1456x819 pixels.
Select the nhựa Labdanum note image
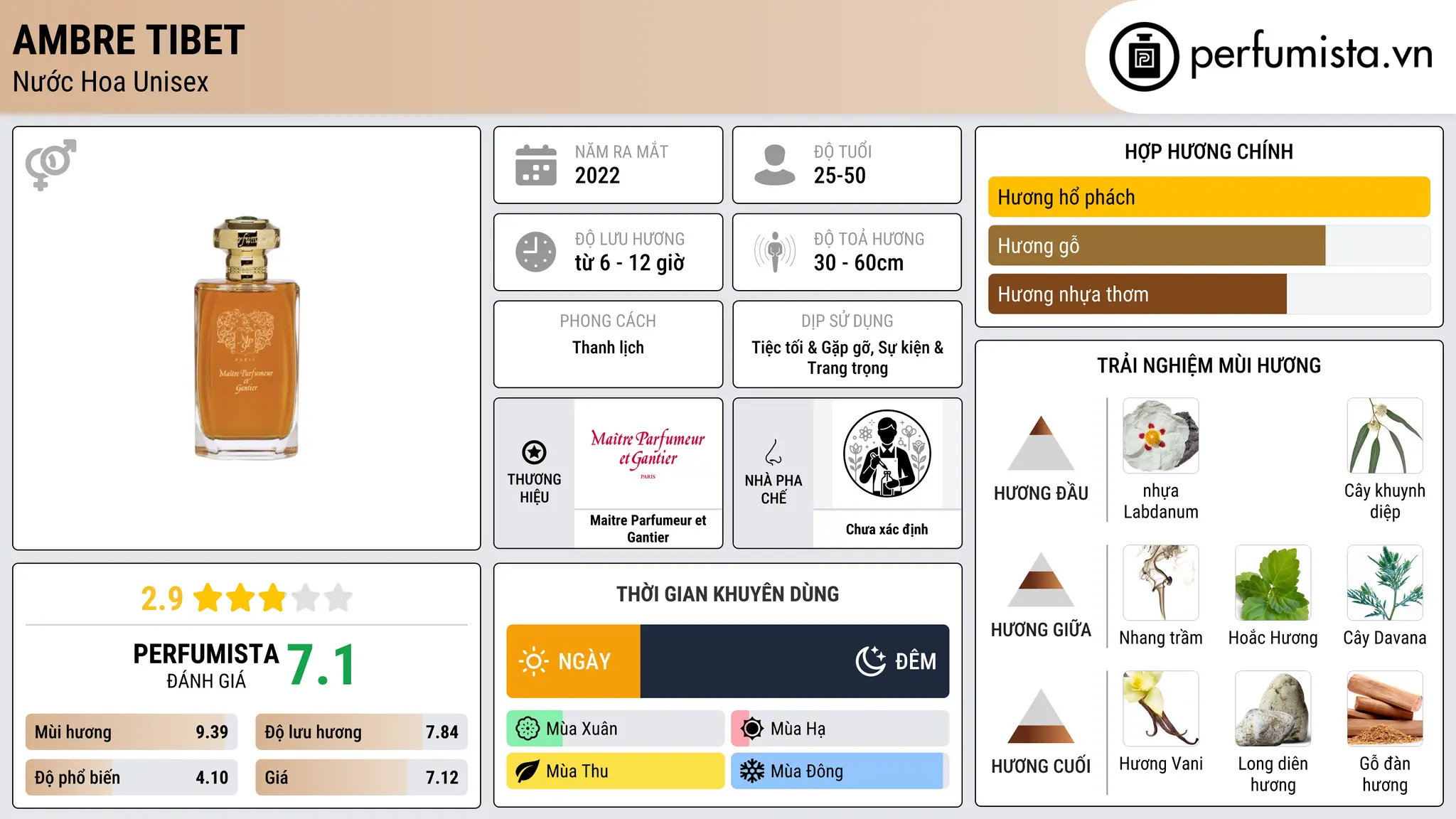coord(1161,436)
